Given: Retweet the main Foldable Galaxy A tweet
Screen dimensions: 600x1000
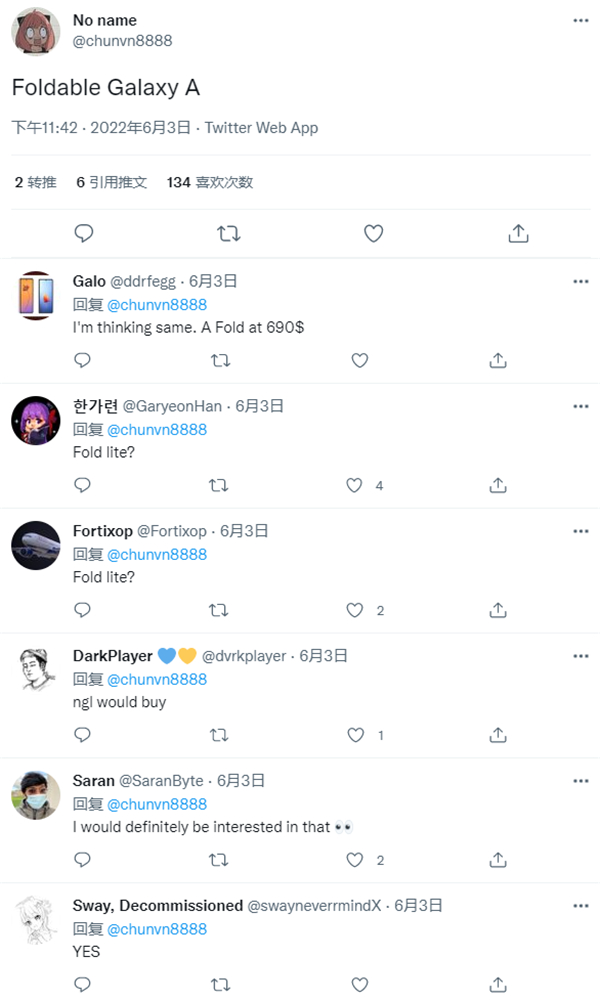Looking at the screenshot, I should click(x=228, y=233).
